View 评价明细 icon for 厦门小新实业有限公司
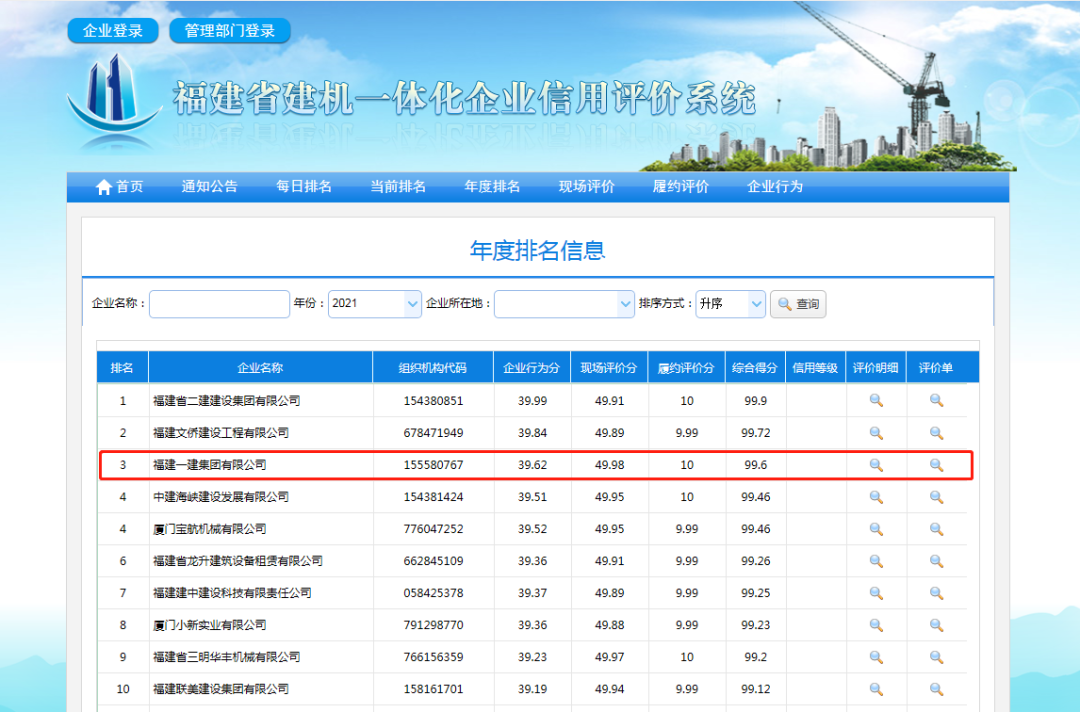 point(876,625)
